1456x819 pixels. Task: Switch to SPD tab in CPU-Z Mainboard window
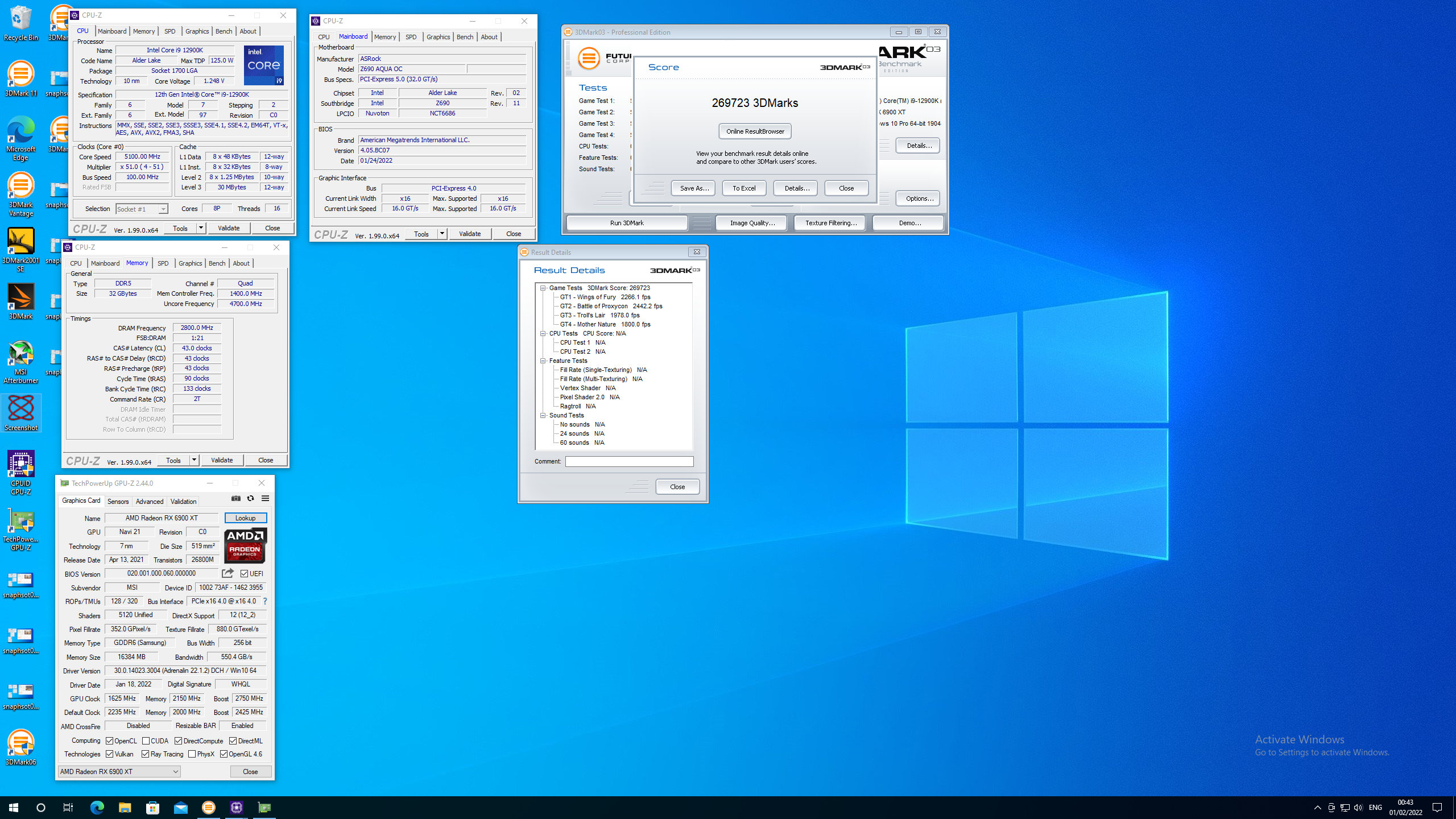(x=411, y=37)
